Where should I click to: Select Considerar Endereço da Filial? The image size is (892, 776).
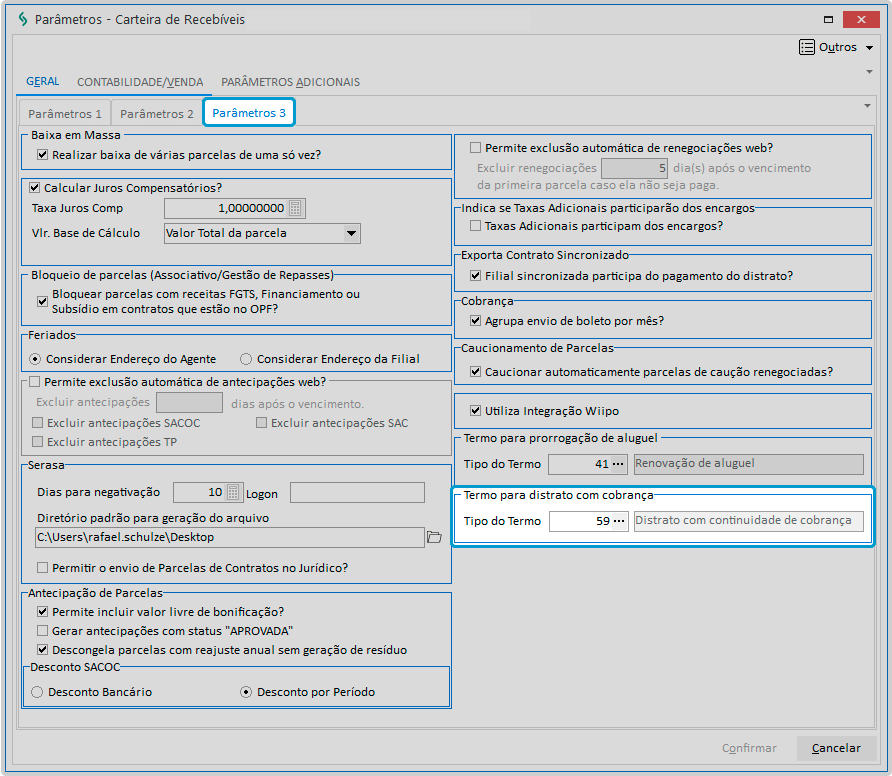tap(246, 359)
